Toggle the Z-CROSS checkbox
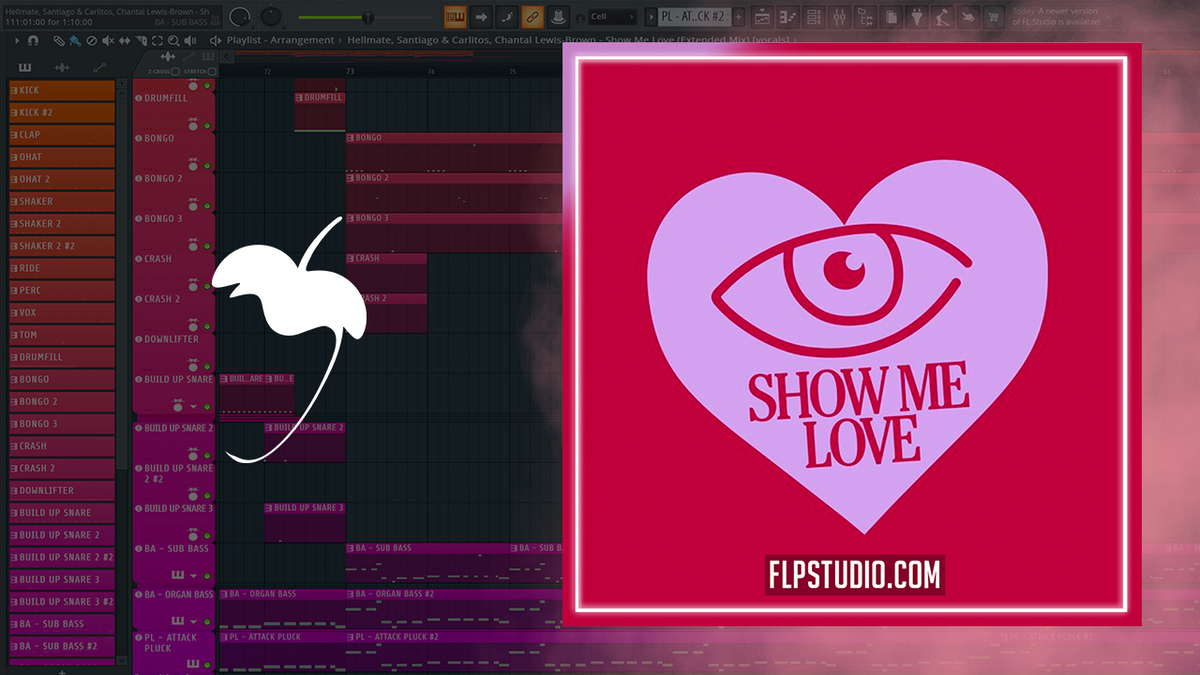The height and width of the screenshot is (675, 1200). pos(175,71)
